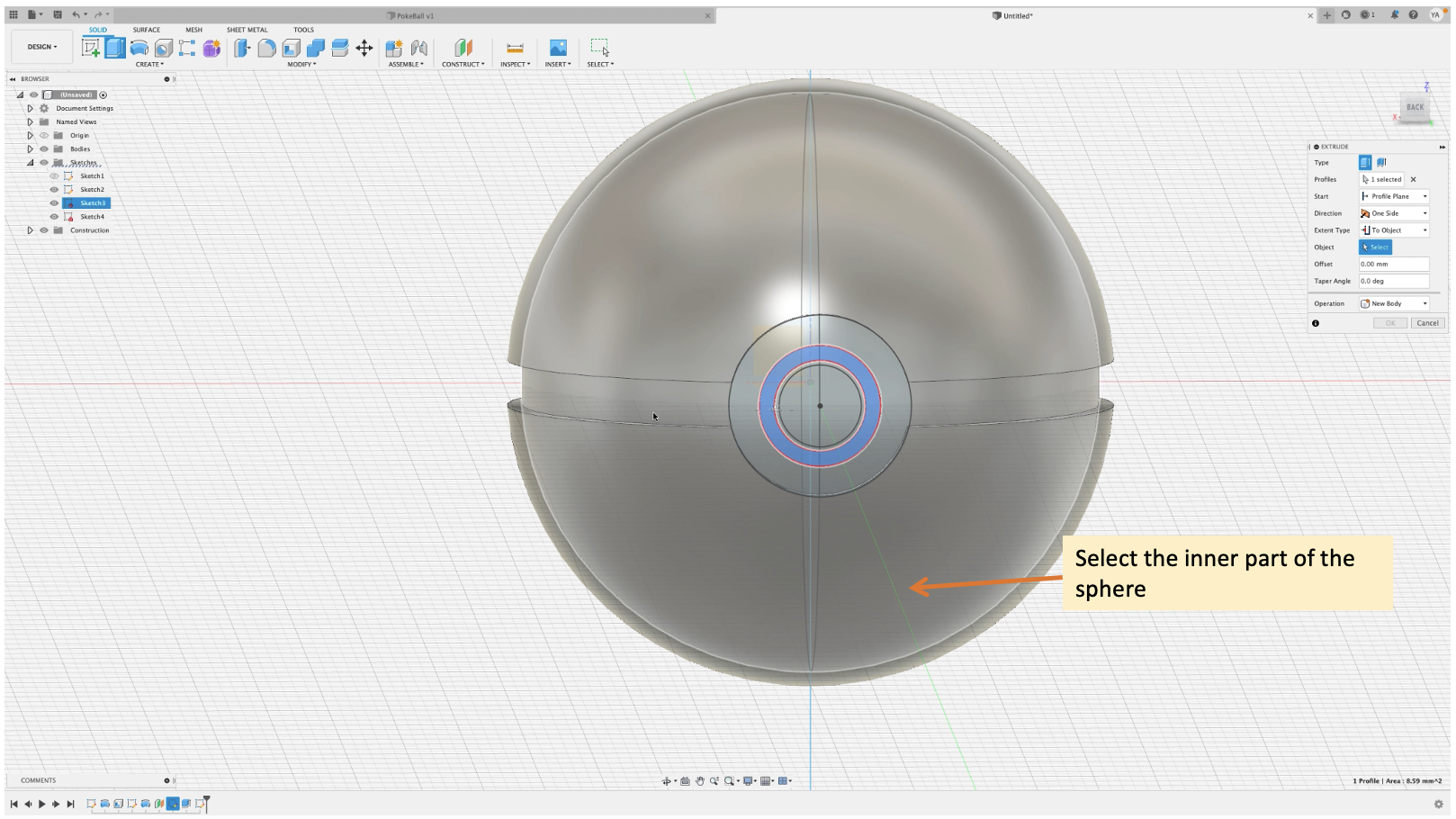Open the Create Form tool
Screen dimensions: 1456x819
tap(211, 48)
